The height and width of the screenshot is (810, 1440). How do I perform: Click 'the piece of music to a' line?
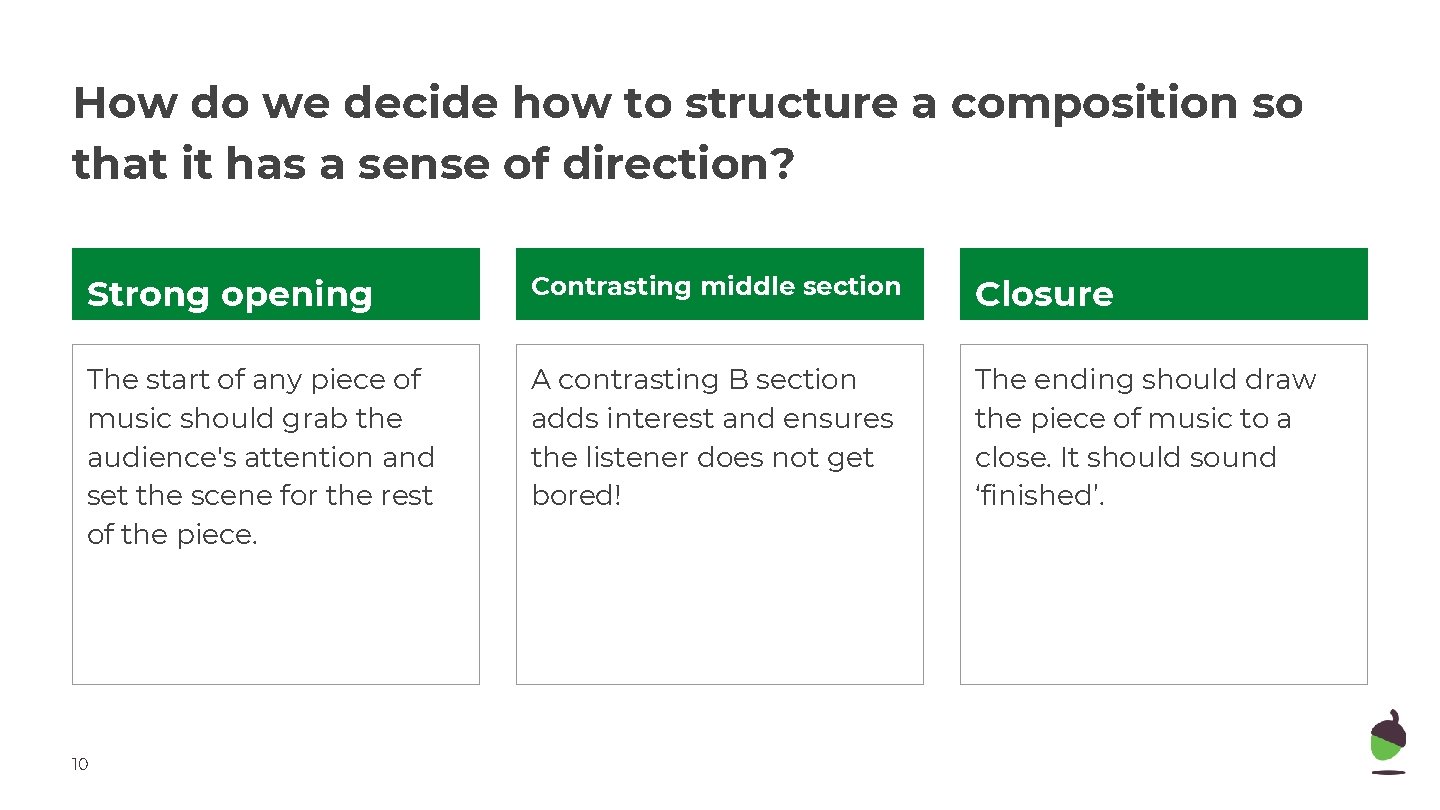tap(1132, 419)
